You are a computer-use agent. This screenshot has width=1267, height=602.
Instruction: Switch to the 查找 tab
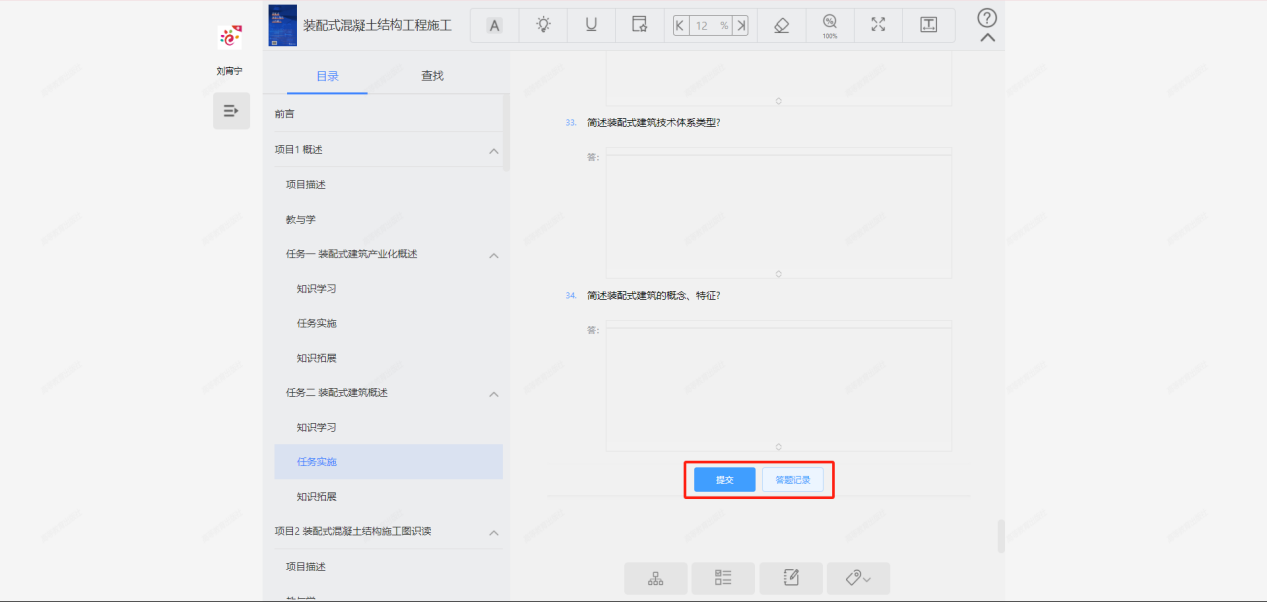tap(432, 76)
